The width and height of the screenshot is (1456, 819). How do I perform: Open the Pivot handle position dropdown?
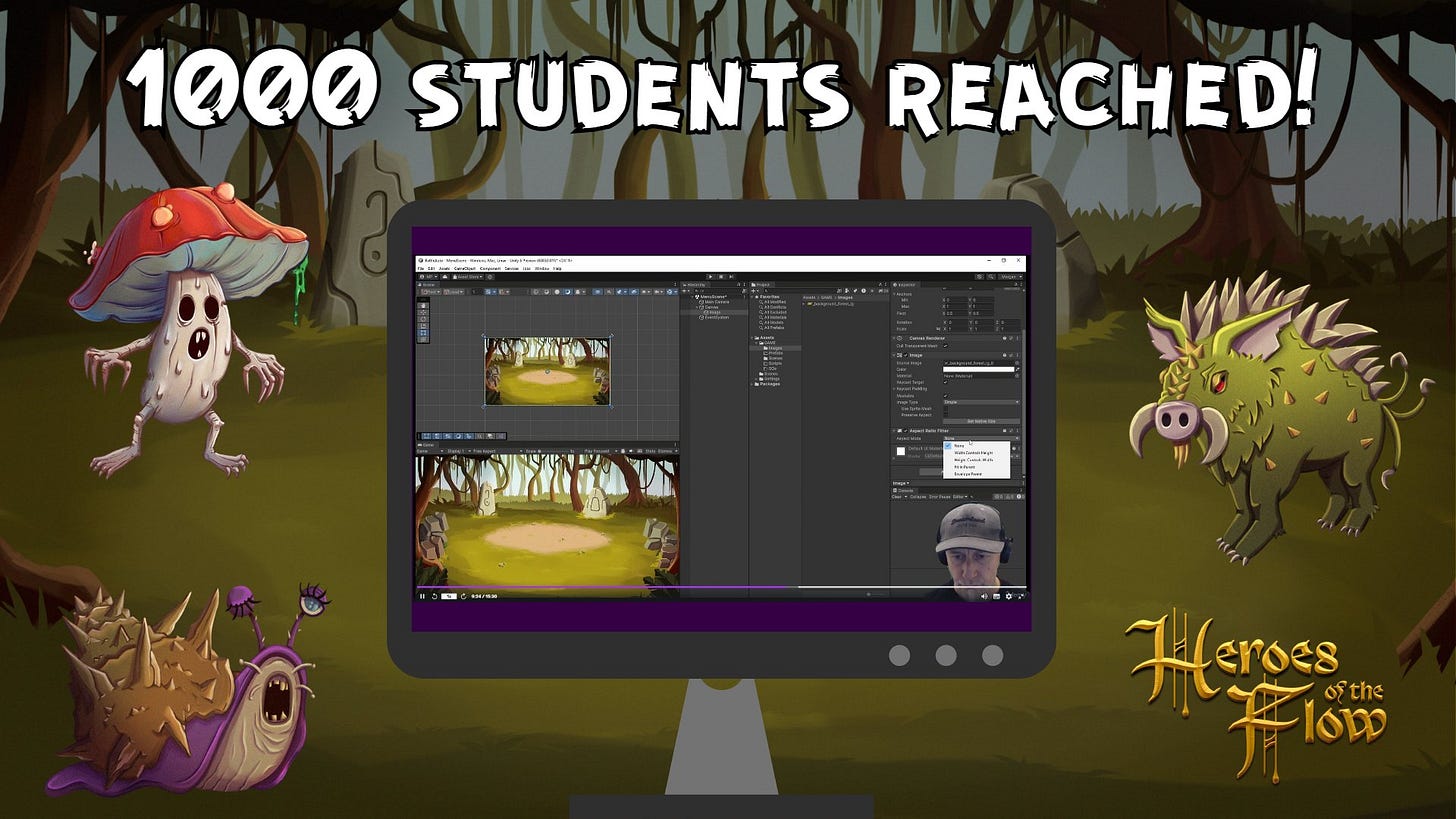click(431, 292)
